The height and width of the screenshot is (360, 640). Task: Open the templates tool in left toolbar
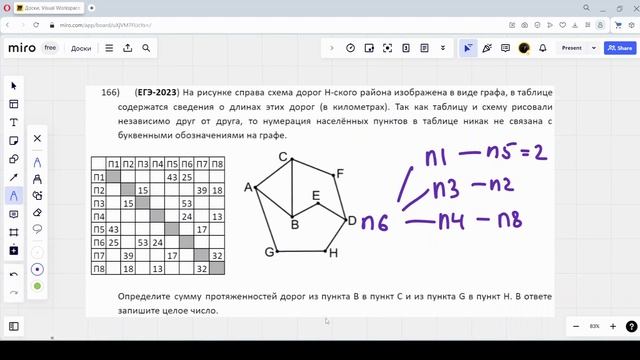[13, 104]
